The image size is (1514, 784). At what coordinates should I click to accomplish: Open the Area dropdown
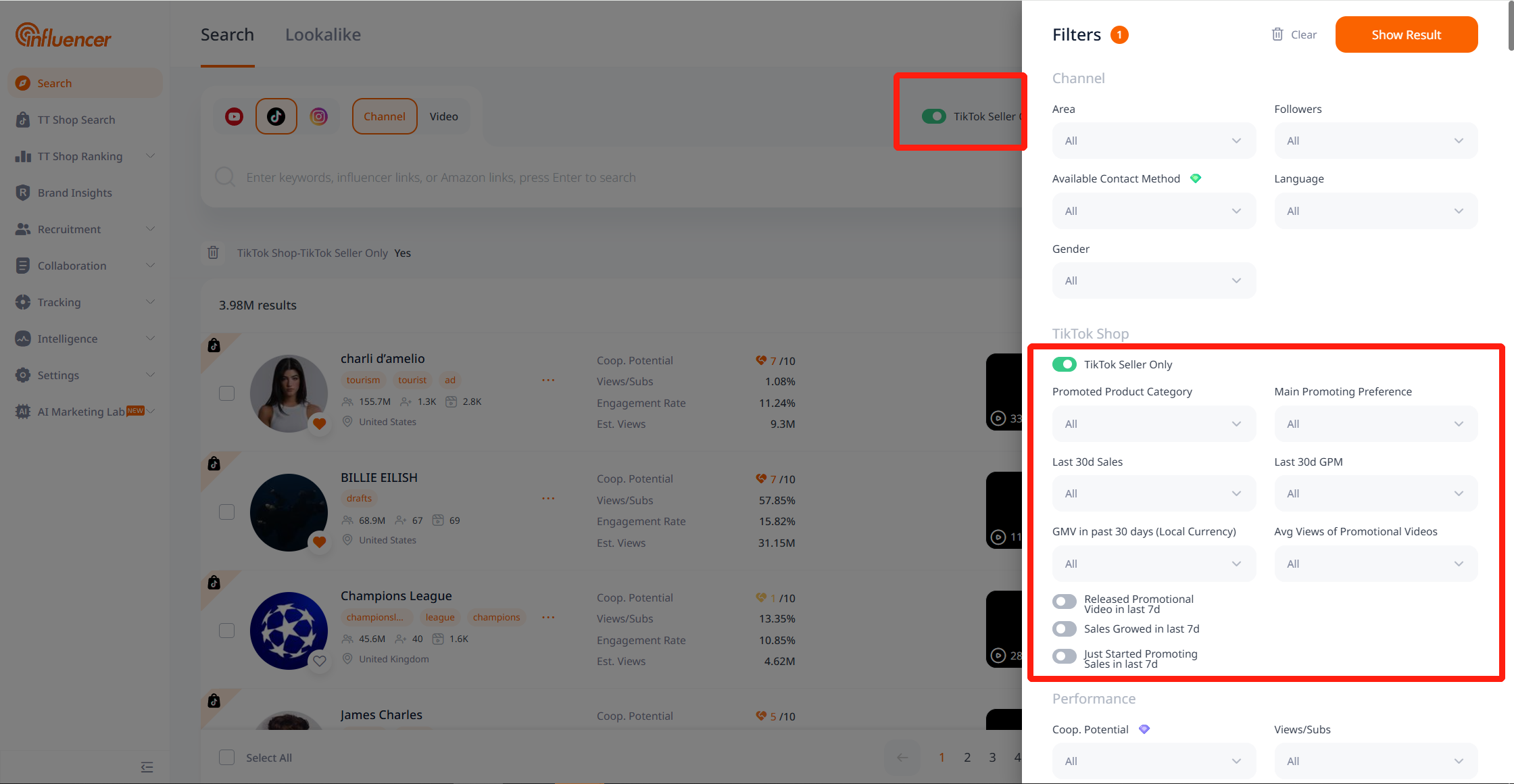click(1153, 141)
